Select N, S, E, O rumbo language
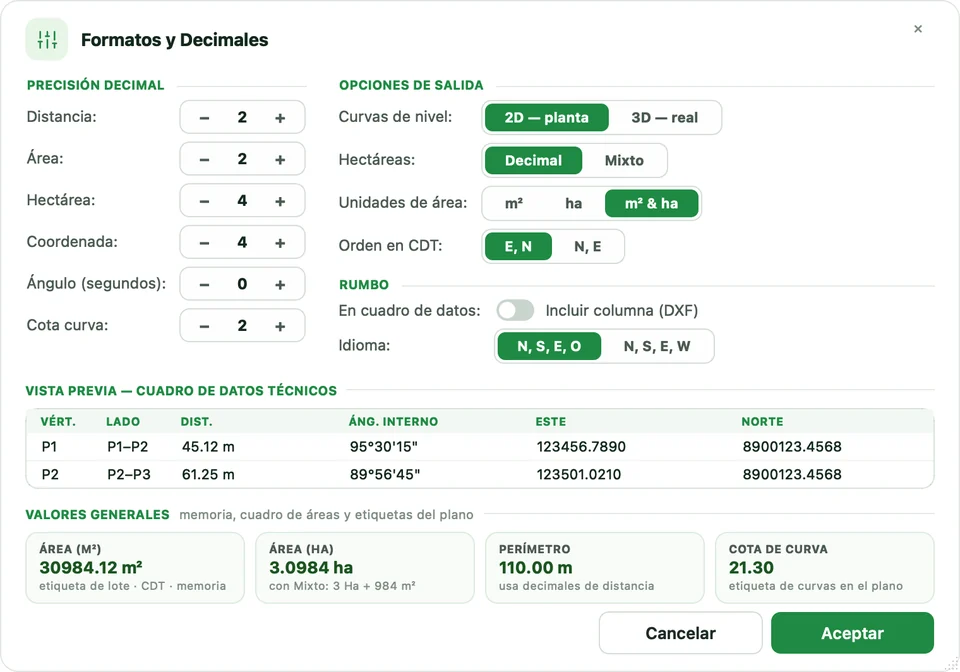Screen dimensions: 960x672 (549, 346)
